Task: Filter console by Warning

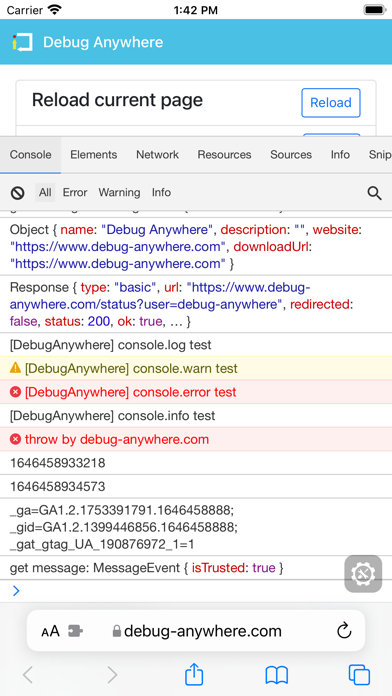Action: 119,193
